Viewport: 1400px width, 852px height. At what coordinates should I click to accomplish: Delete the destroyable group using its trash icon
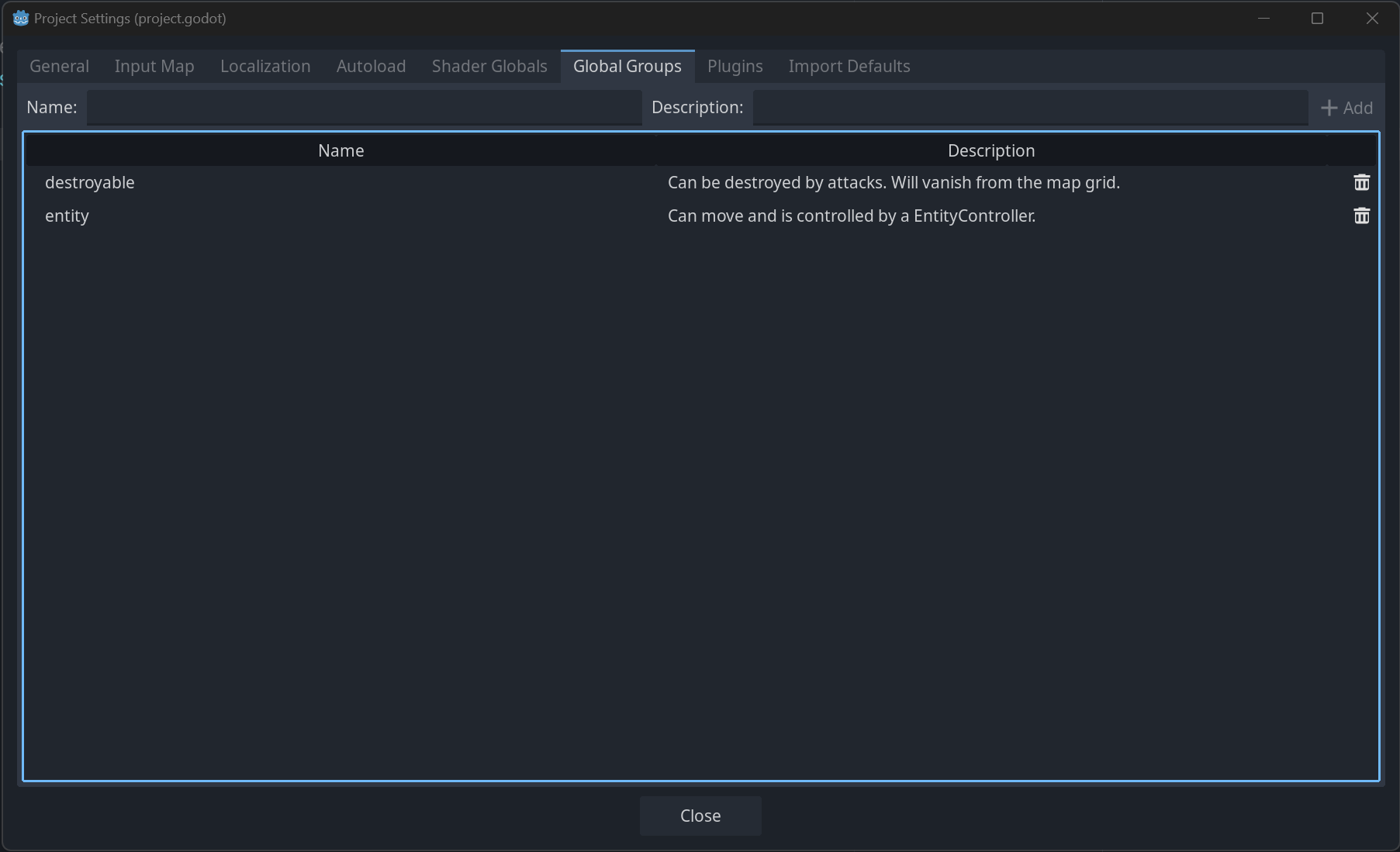[1362, 182]
